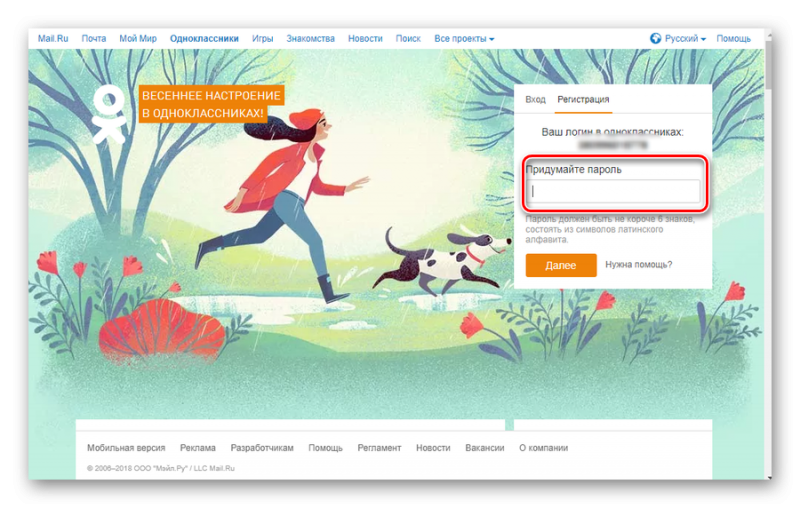This screenshot has width=800, height=508.
Task: Open the Нужна помощь? link
Action: pyautogui.click(x=638, y=264)
